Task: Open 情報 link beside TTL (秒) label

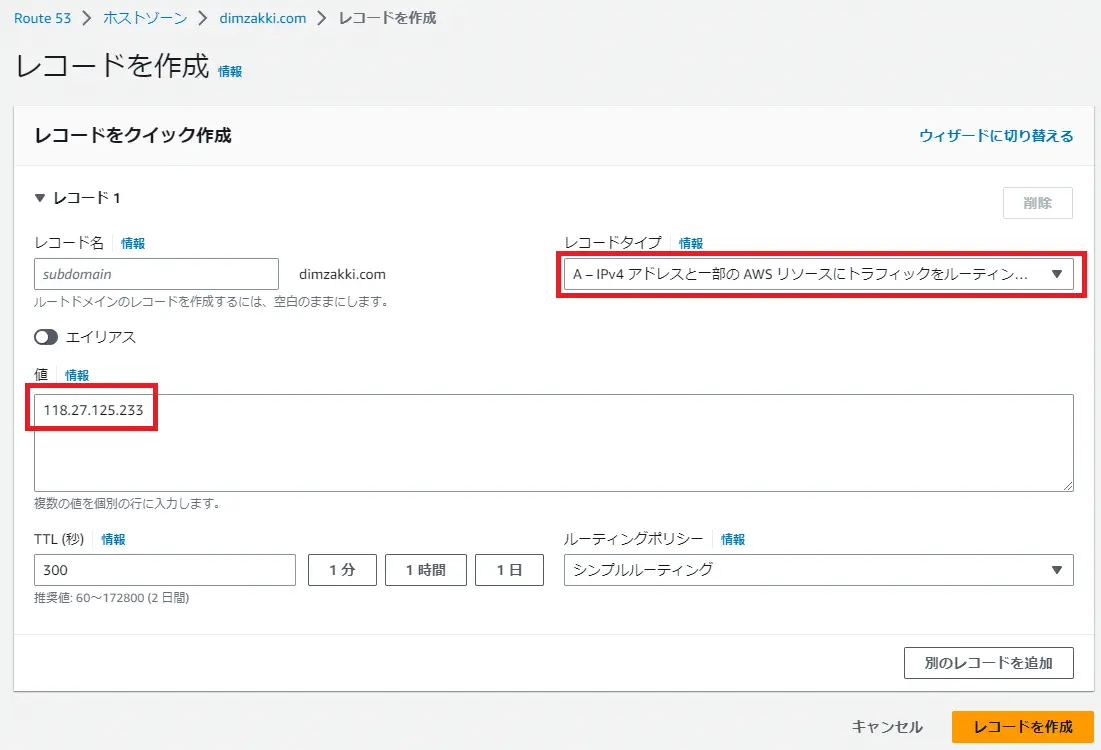Action: tap(113, 539)
